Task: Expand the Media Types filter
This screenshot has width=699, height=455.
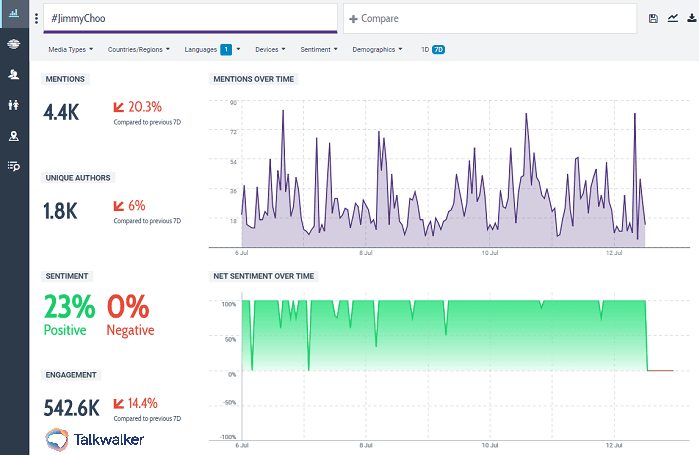Action: click(x=71, y=49)
